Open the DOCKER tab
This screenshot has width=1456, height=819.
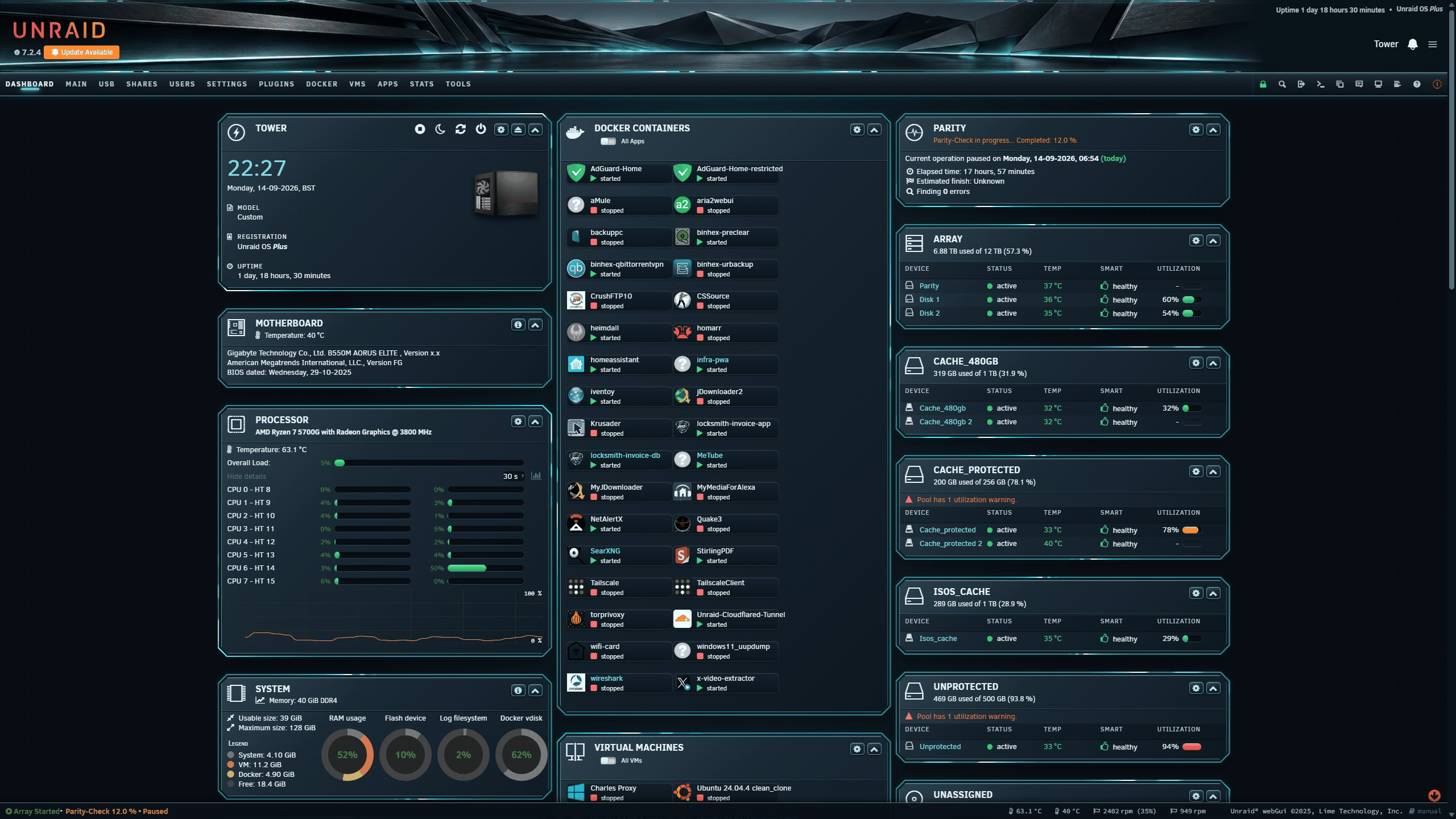tap(322, 84)
